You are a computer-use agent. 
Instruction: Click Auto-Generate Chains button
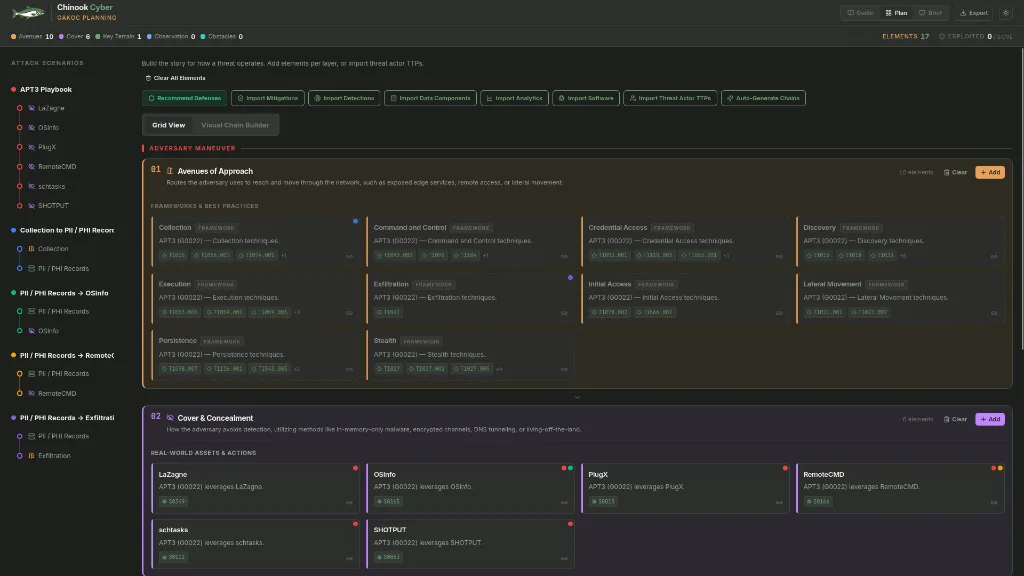(763, 98)
